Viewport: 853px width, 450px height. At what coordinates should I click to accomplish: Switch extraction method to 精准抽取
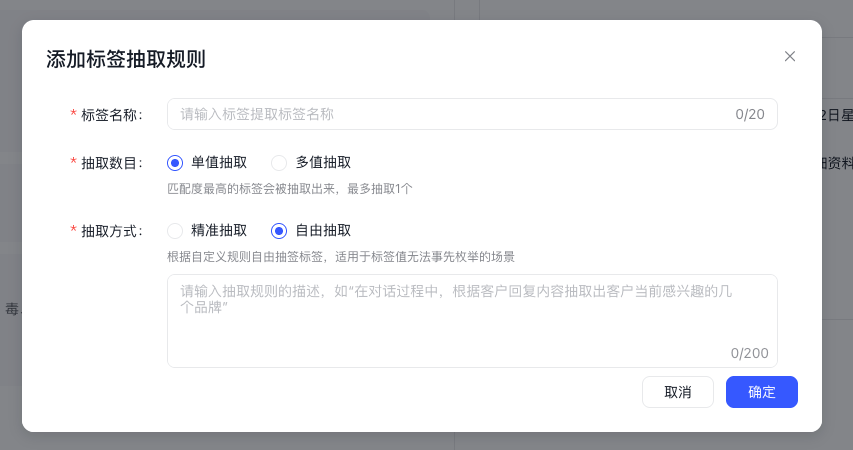point(176,230)
